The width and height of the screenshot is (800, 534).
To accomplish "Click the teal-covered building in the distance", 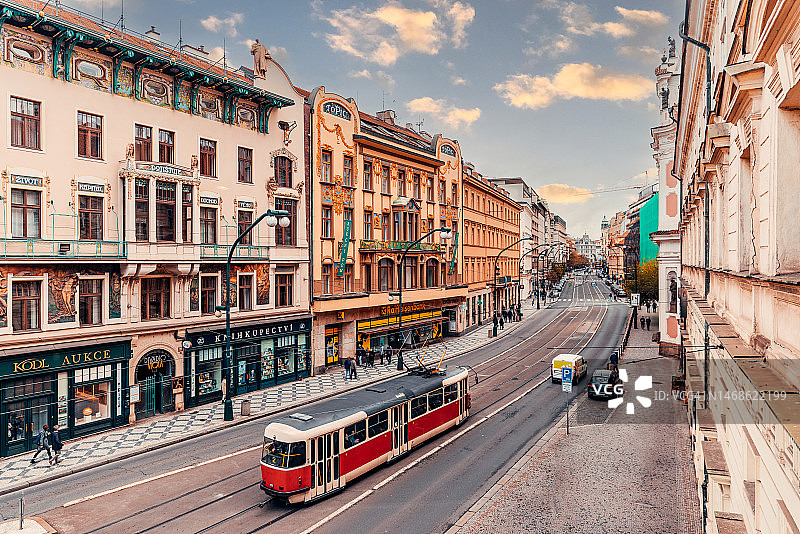I will [x=648, y=228].
